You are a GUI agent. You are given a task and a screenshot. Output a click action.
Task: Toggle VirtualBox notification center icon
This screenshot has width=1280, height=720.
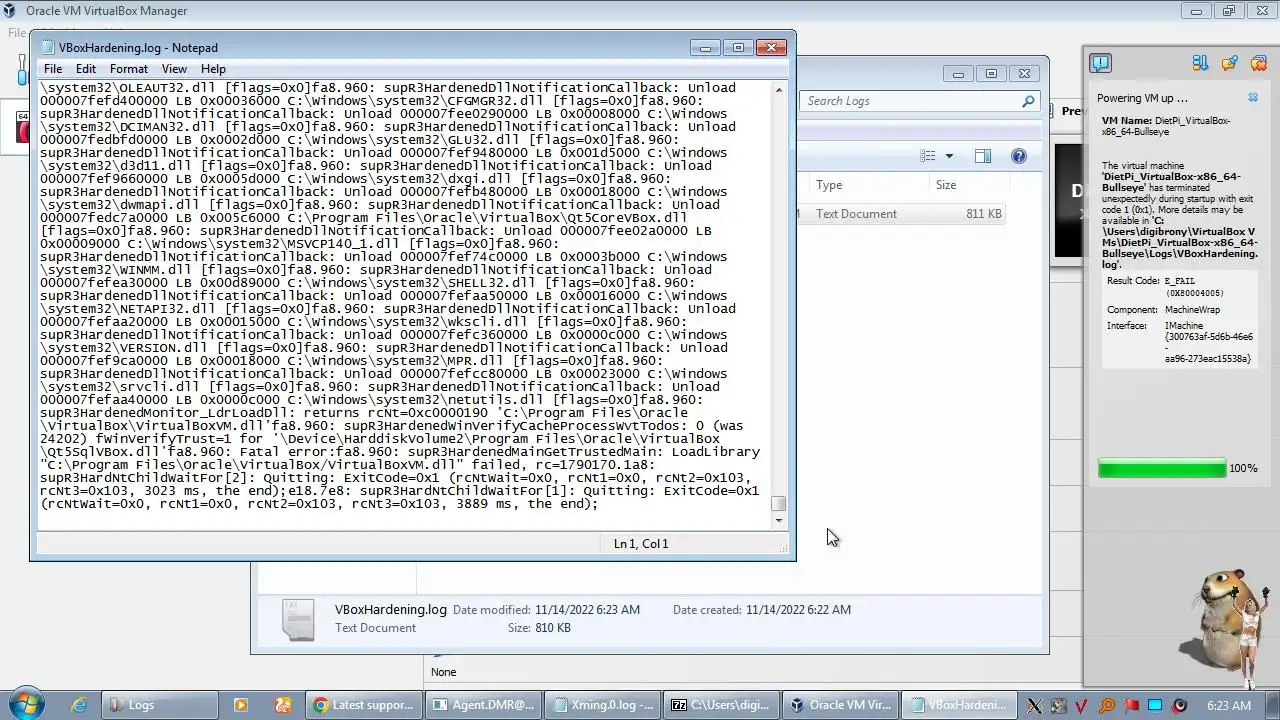point(1100,63)
